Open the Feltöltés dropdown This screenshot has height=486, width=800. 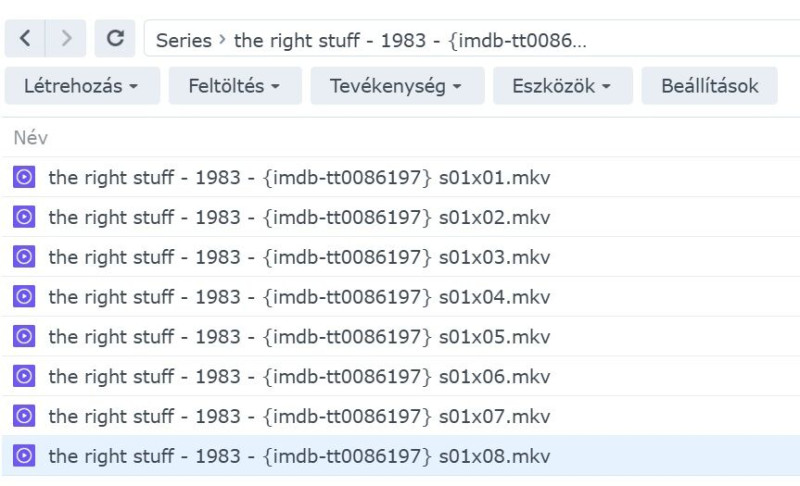pyautogui.click(x=235, y=86)
